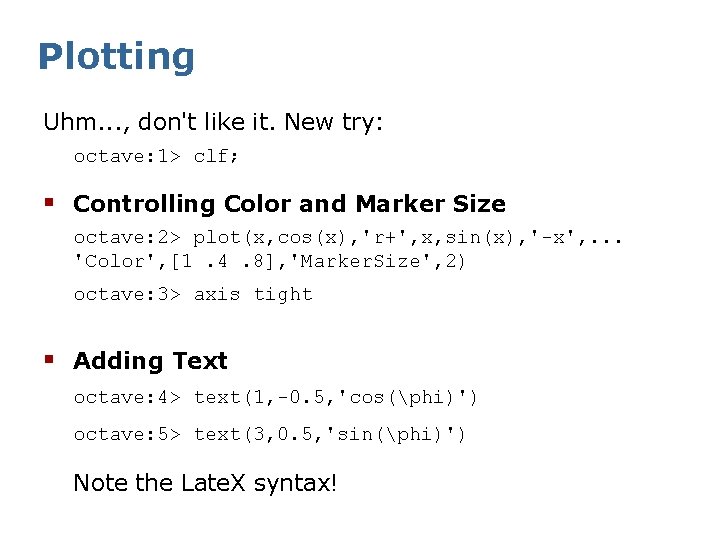Click the octave:1> prompt
The image size is (720, 540).
(x=127, y=156)
